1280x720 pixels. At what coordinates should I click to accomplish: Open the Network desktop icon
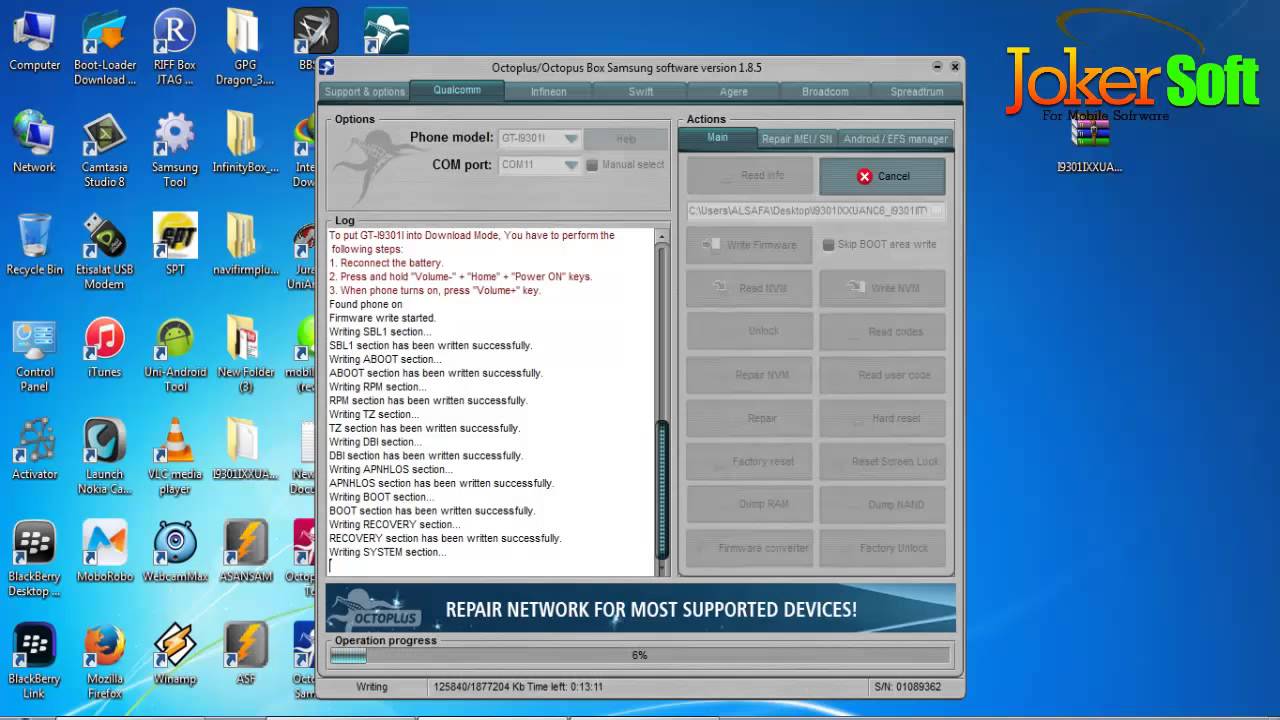coord(34,143)
